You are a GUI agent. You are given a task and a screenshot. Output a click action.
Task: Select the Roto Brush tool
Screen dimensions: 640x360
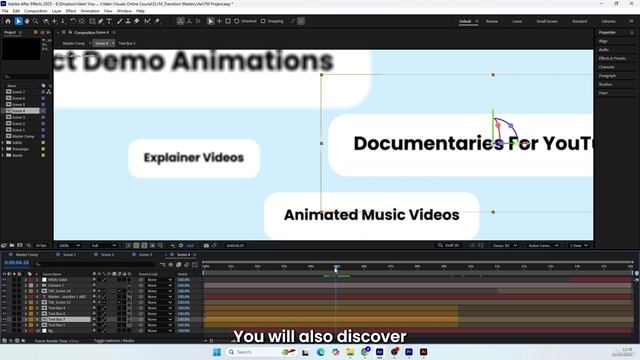[x=147, y=21]
